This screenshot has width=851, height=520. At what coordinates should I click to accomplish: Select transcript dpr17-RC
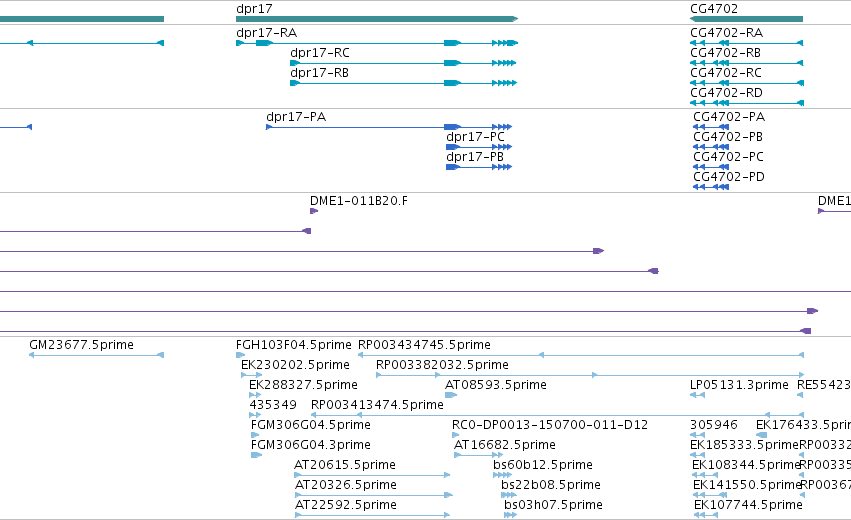320,53
